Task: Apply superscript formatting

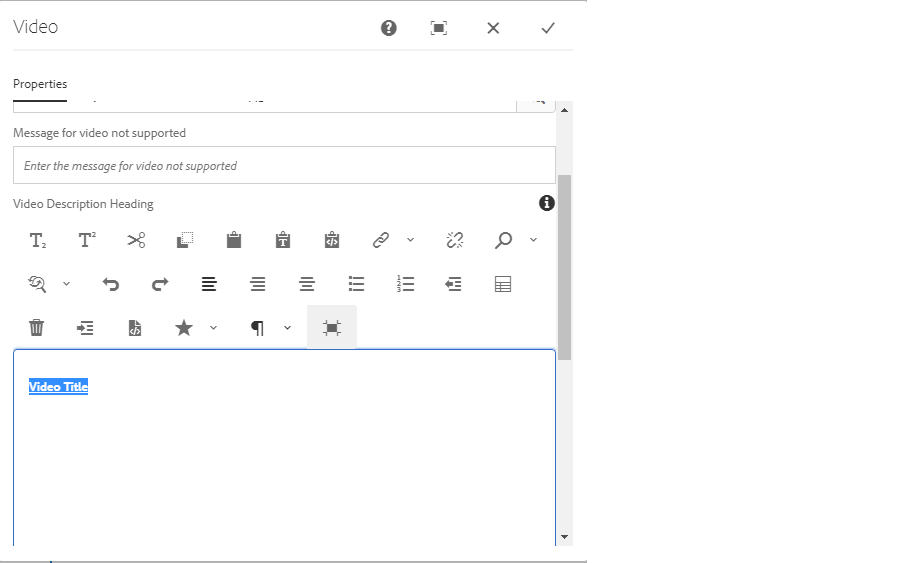Action: (x=87, y=240)
